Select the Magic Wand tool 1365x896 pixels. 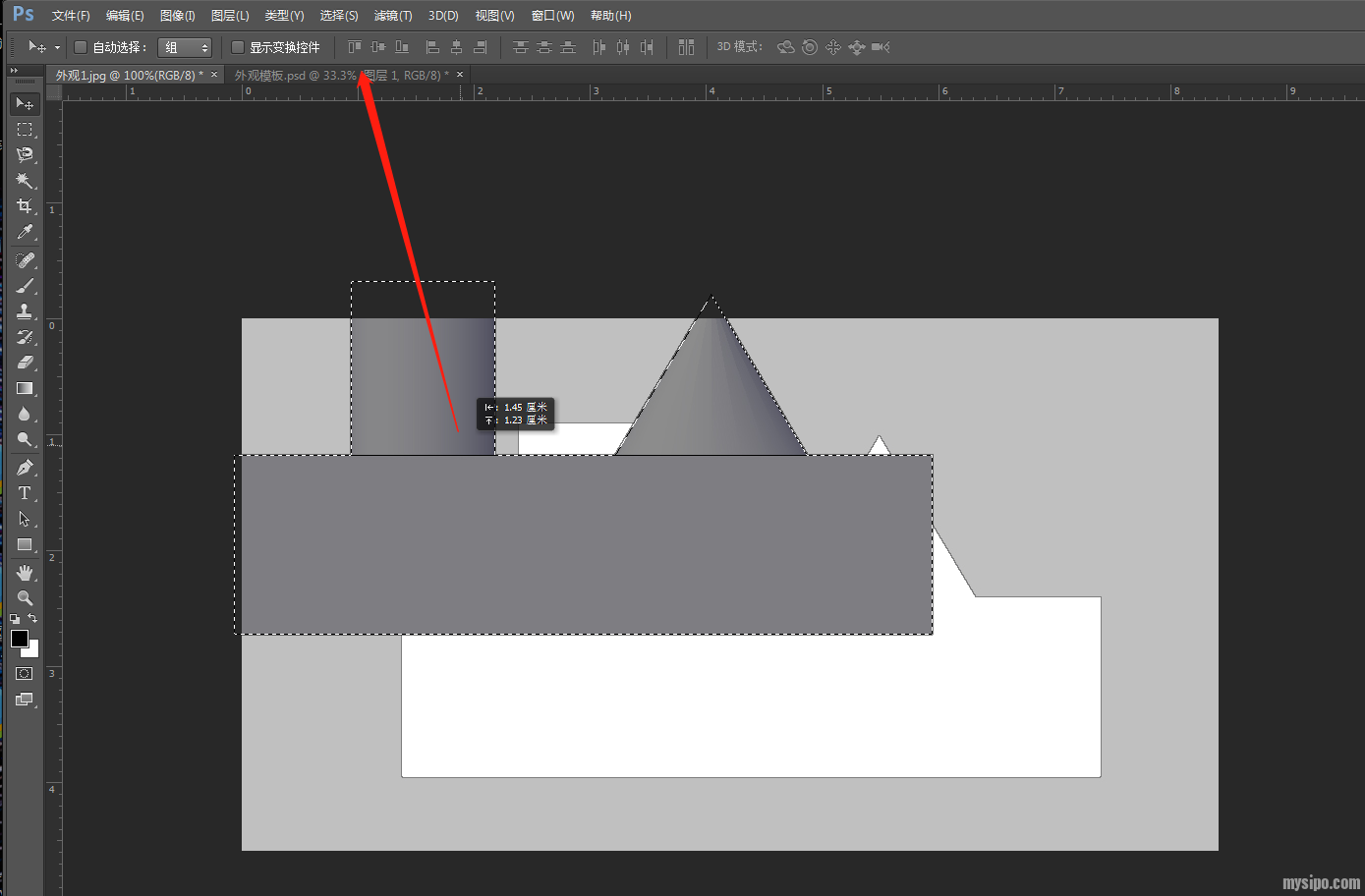click(25, 181)
